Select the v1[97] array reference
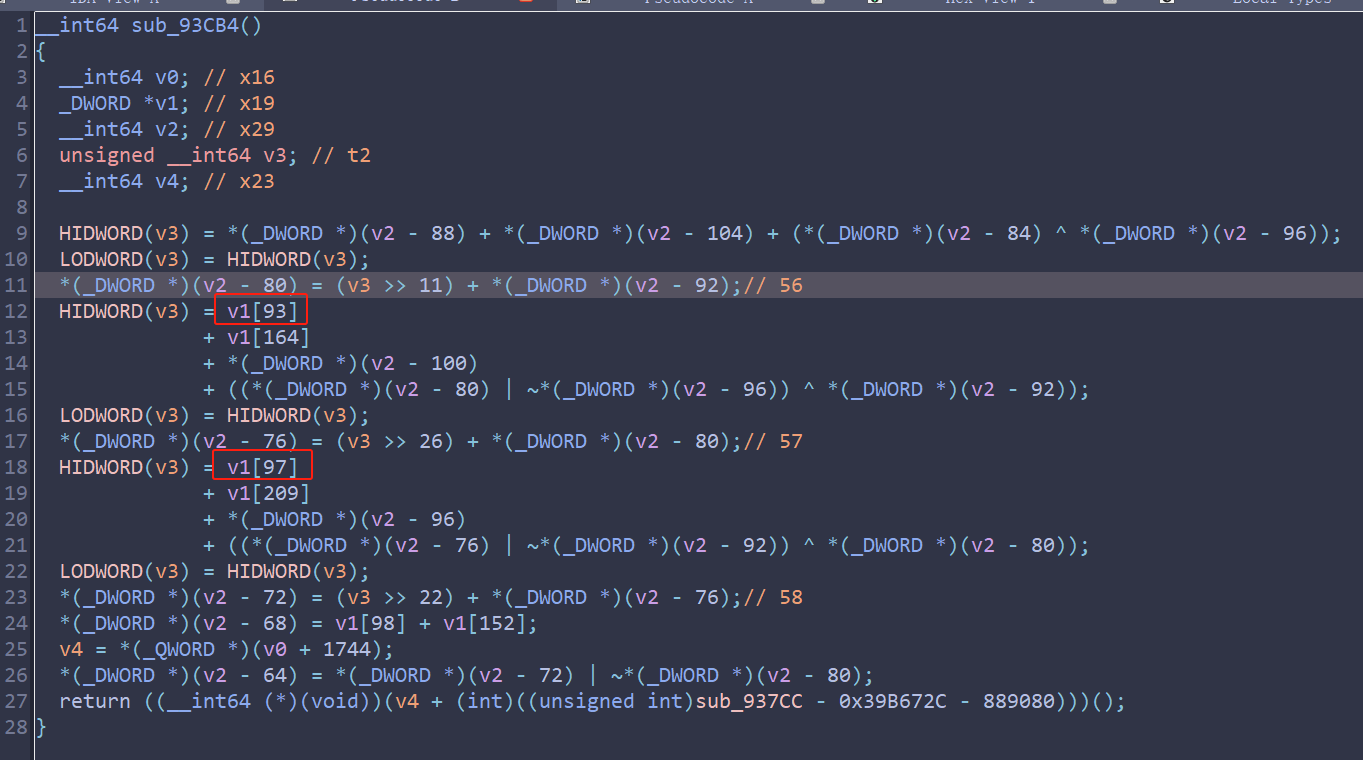The height and width of the screenshot is (760, 1363). pos(262,467)
